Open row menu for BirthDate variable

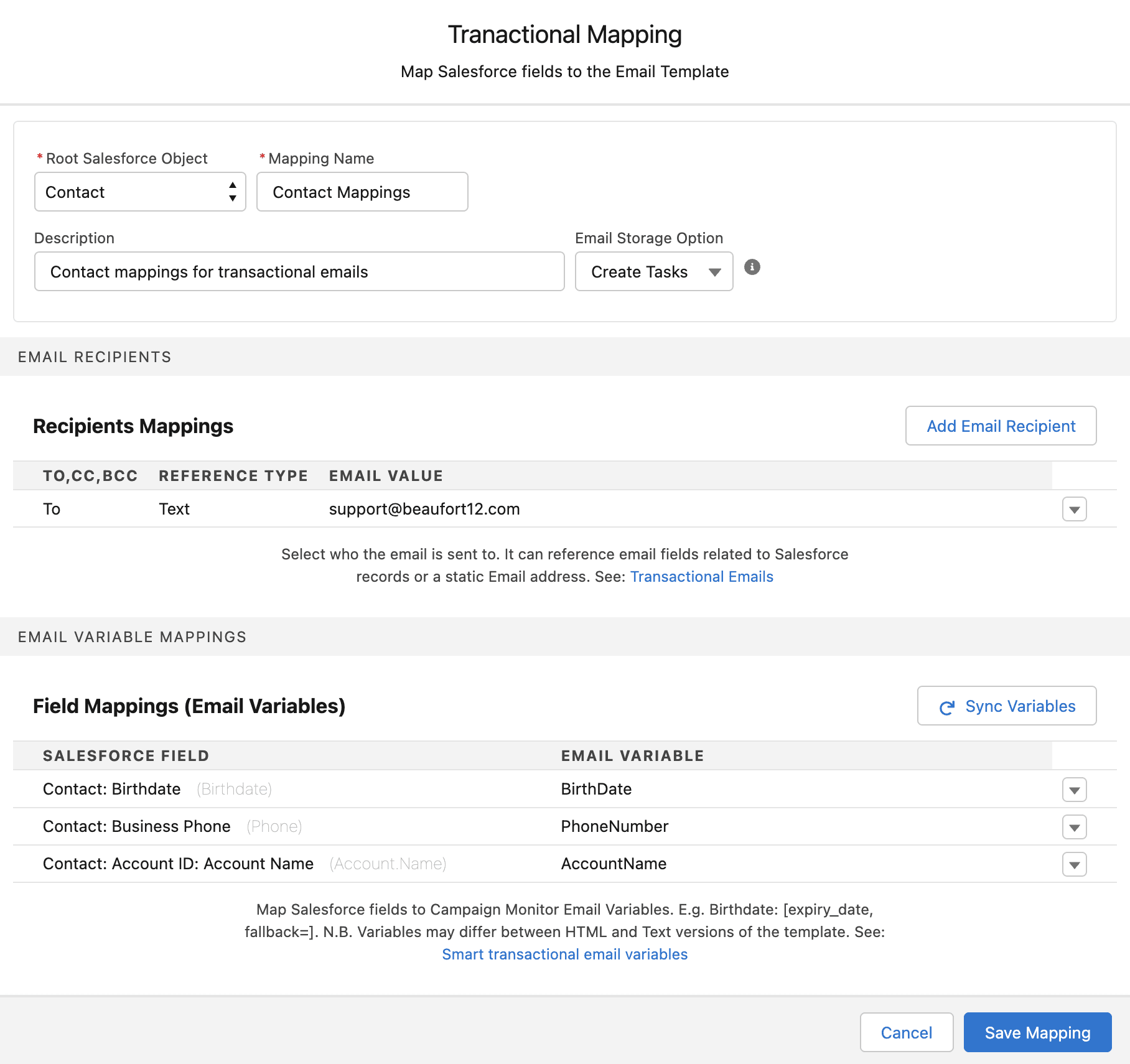(1074, 790)
